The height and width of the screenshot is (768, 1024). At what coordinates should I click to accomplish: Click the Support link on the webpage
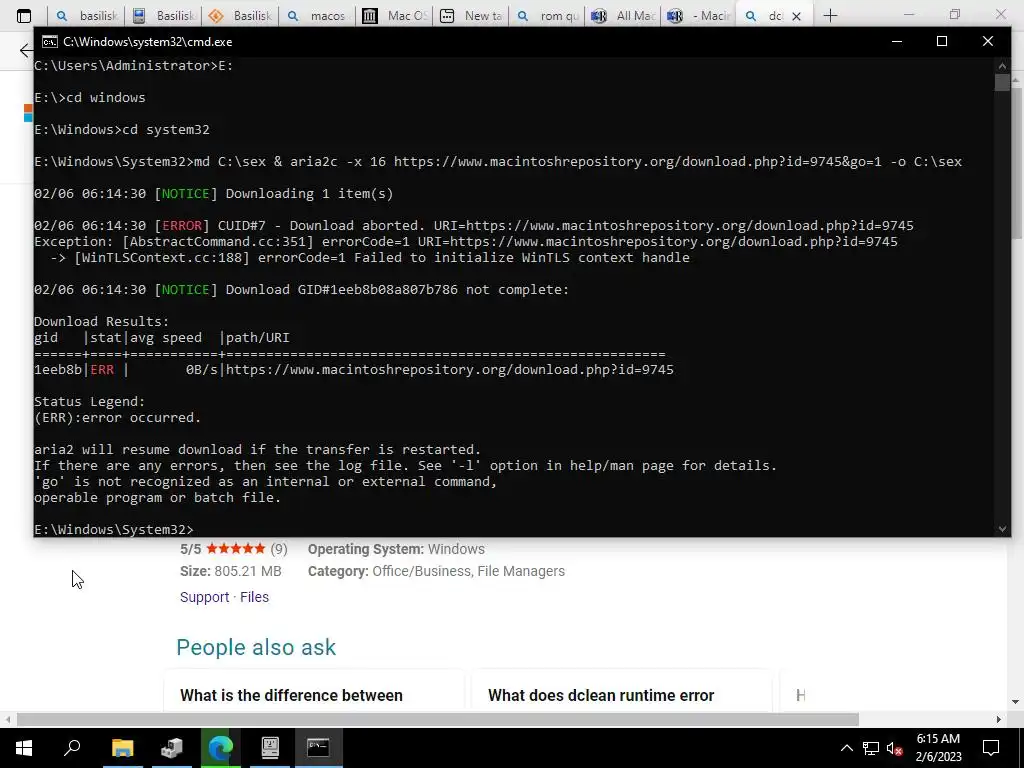tap(204, 597)
